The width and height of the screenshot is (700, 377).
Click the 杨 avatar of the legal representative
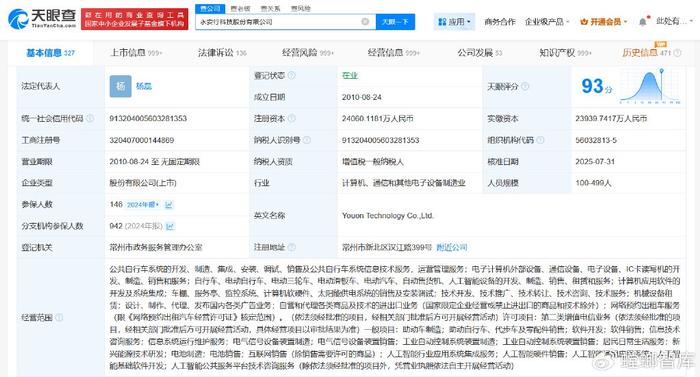121,86
